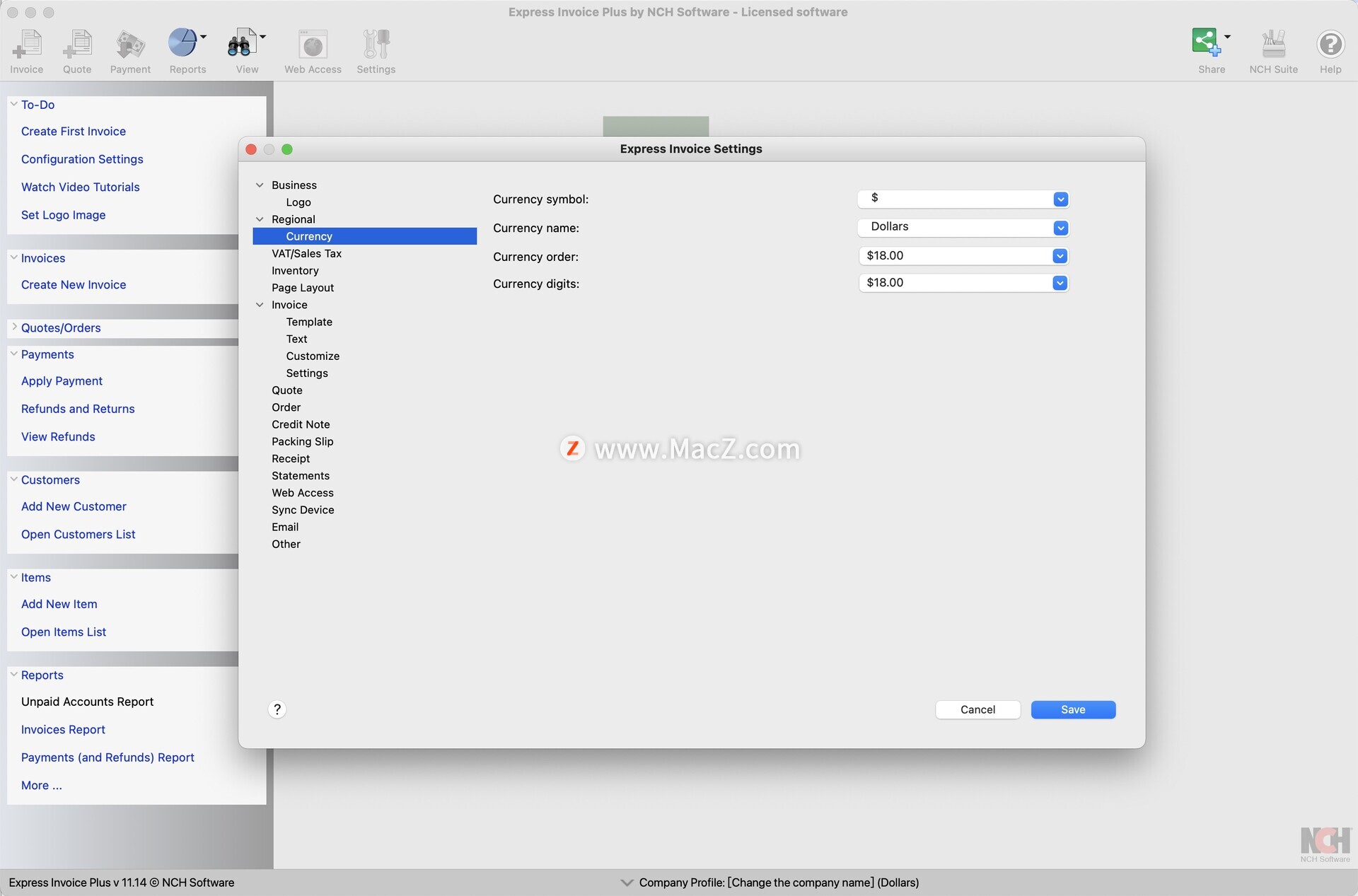Click Create New Invoice link
1358x896 pixels.
coord(74,285)
